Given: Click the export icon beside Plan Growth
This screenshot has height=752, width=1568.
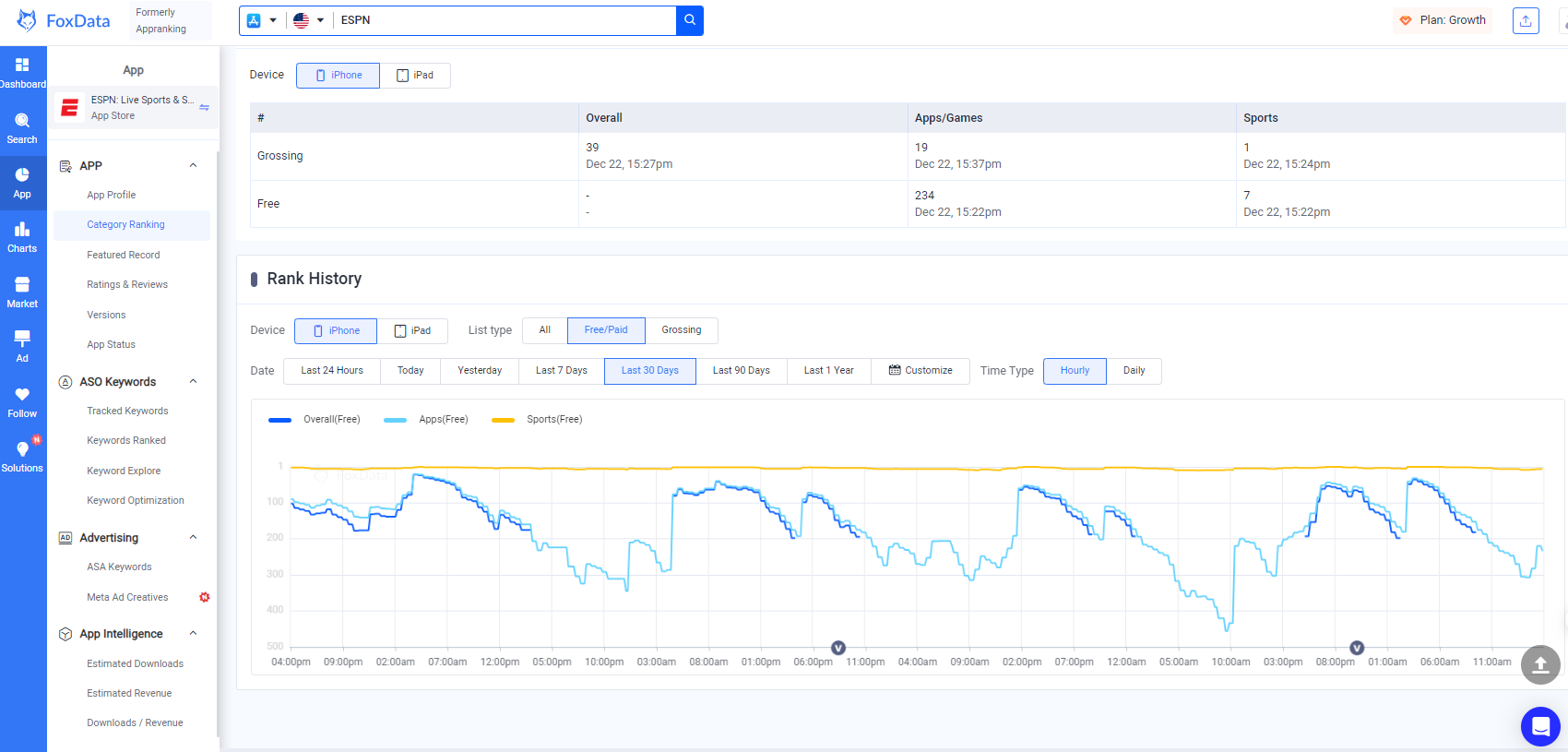Looking at the screenshot, I should [x=1526, y=20].
